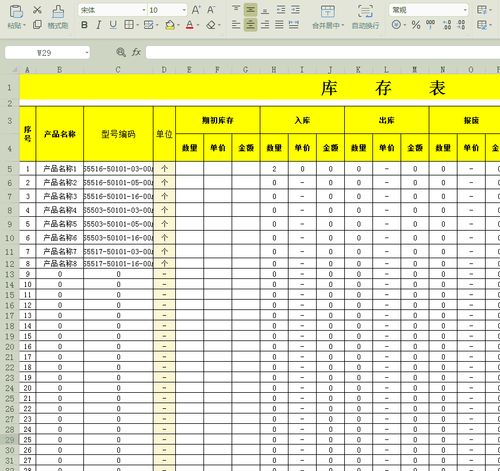Toggle underline formatting
The height and width of the screenshot is (471, 500).
click(x=113, y=25)
